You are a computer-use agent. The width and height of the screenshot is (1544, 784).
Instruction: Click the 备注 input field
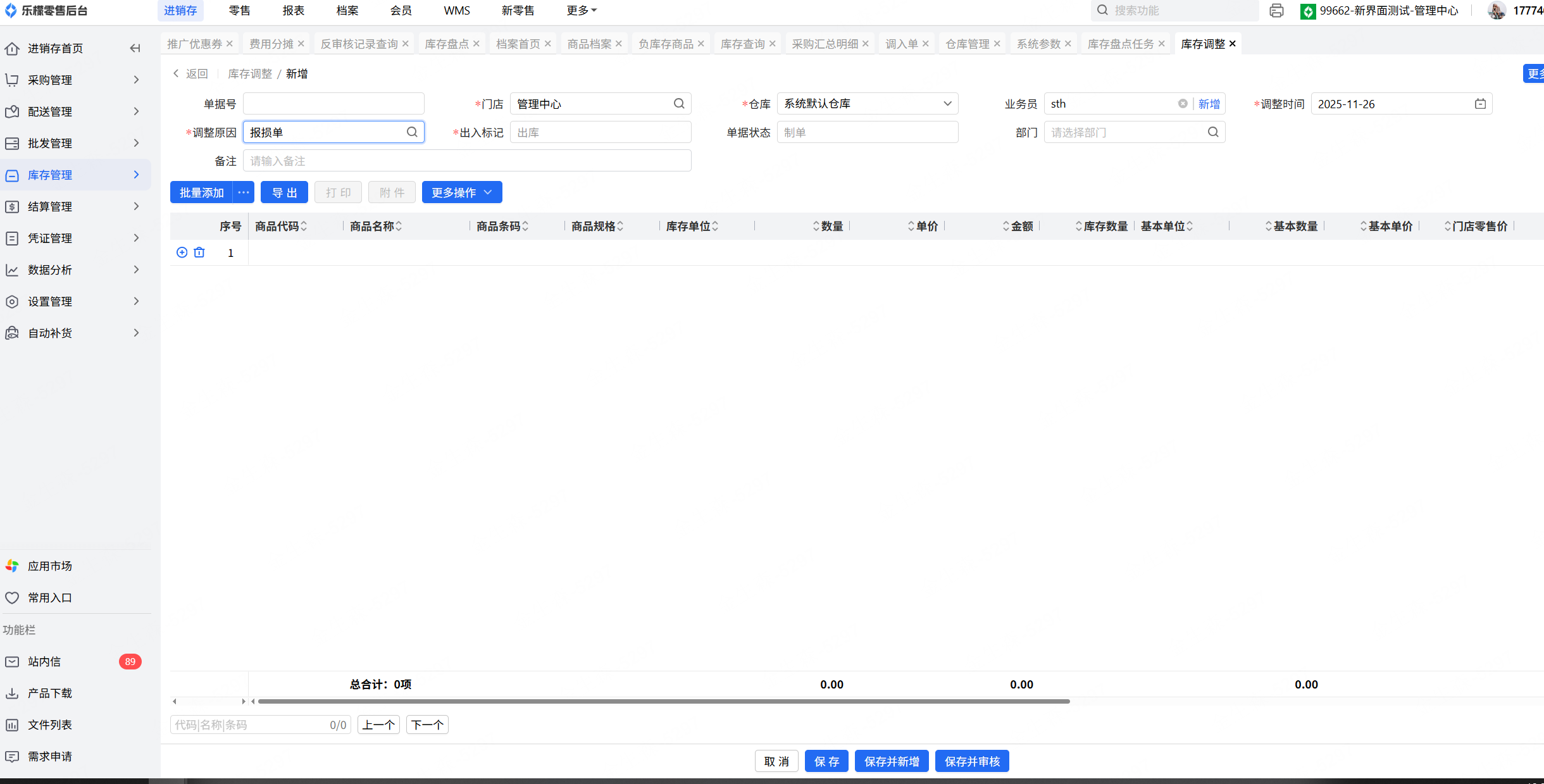(466, 161)
